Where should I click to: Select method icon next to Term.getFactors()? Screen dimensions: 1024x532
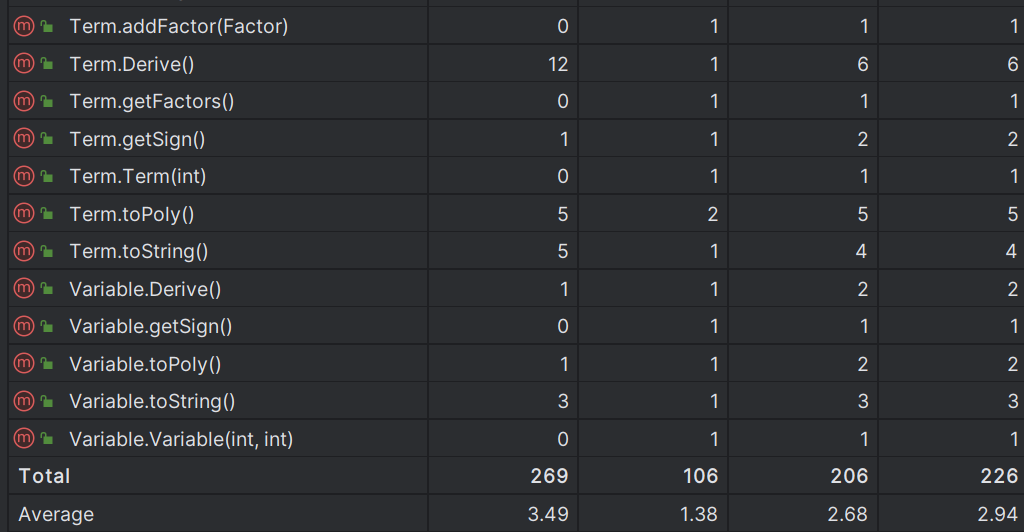(x=24, y=101)
